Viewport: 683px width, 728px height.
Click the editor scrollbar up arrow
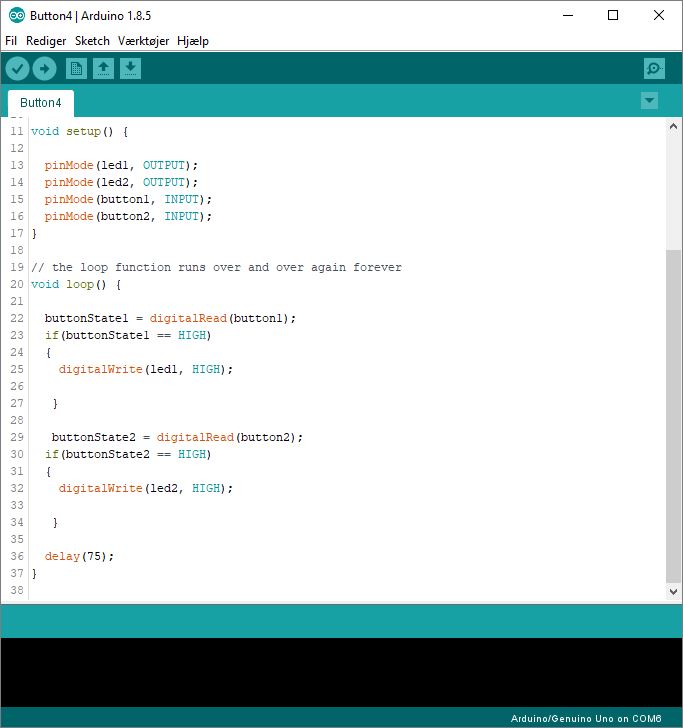tap(673, 126)
